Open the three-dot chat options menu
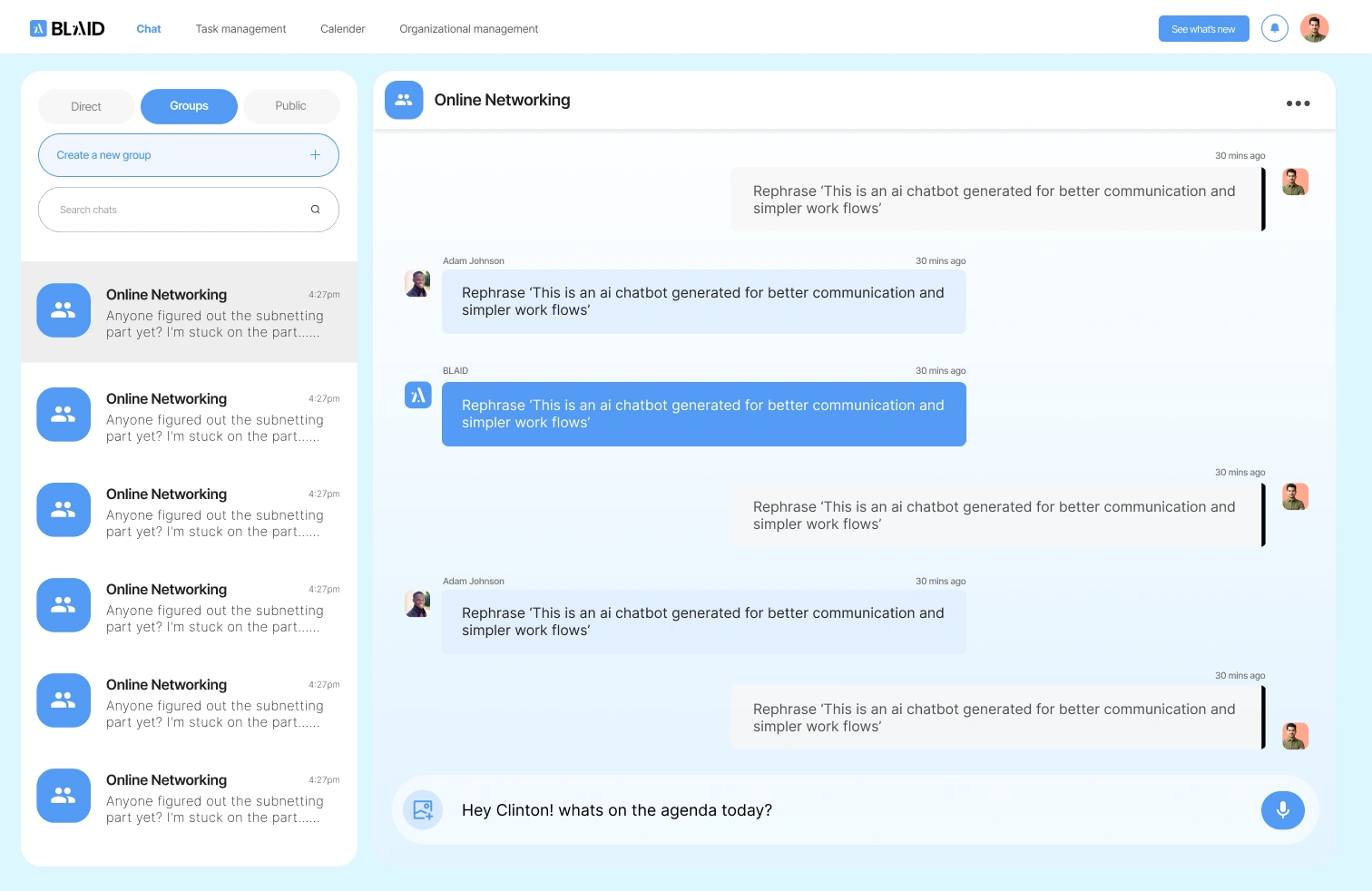The height and width of the screenshot is (891, 1372). [x=1298, y=103]
